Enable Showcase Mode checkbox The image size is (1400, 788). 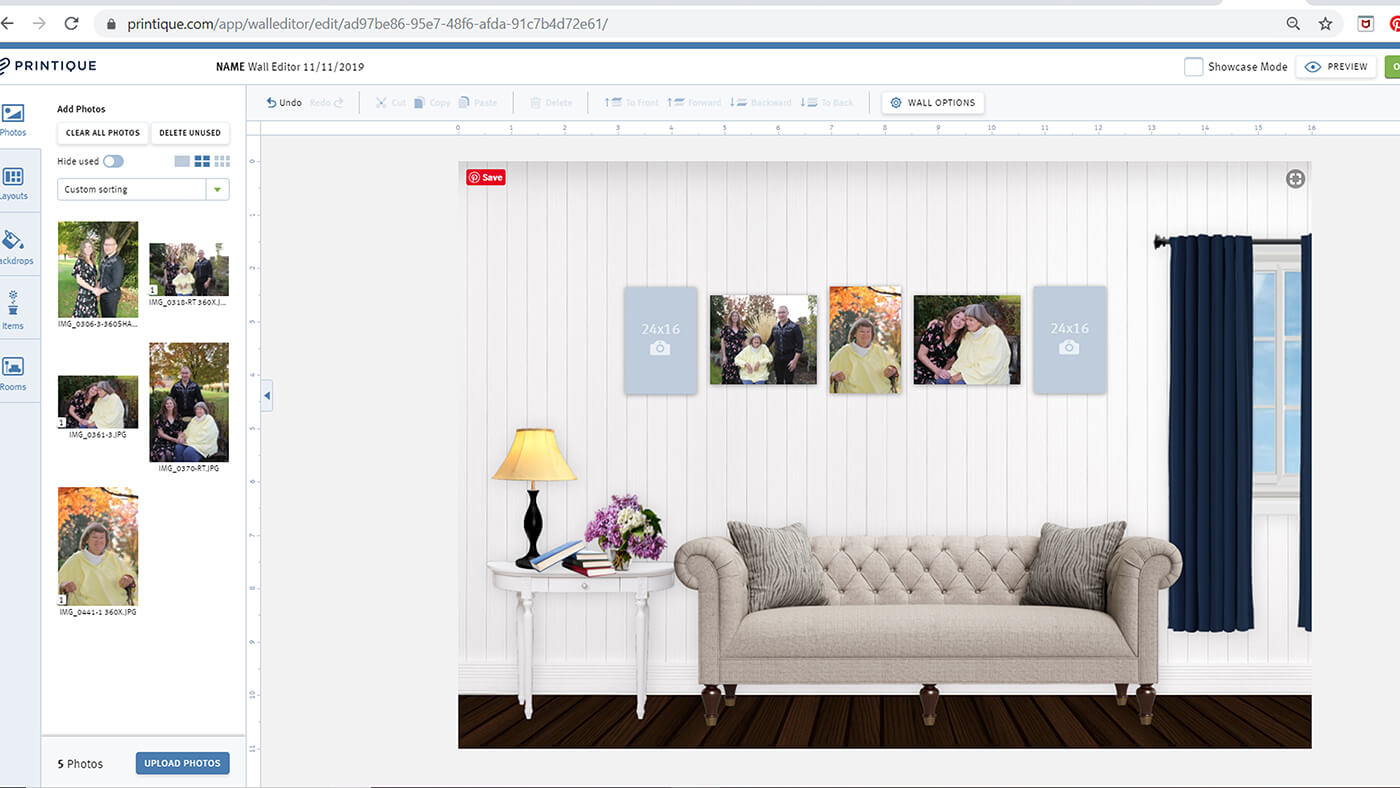coord(1193,66)
